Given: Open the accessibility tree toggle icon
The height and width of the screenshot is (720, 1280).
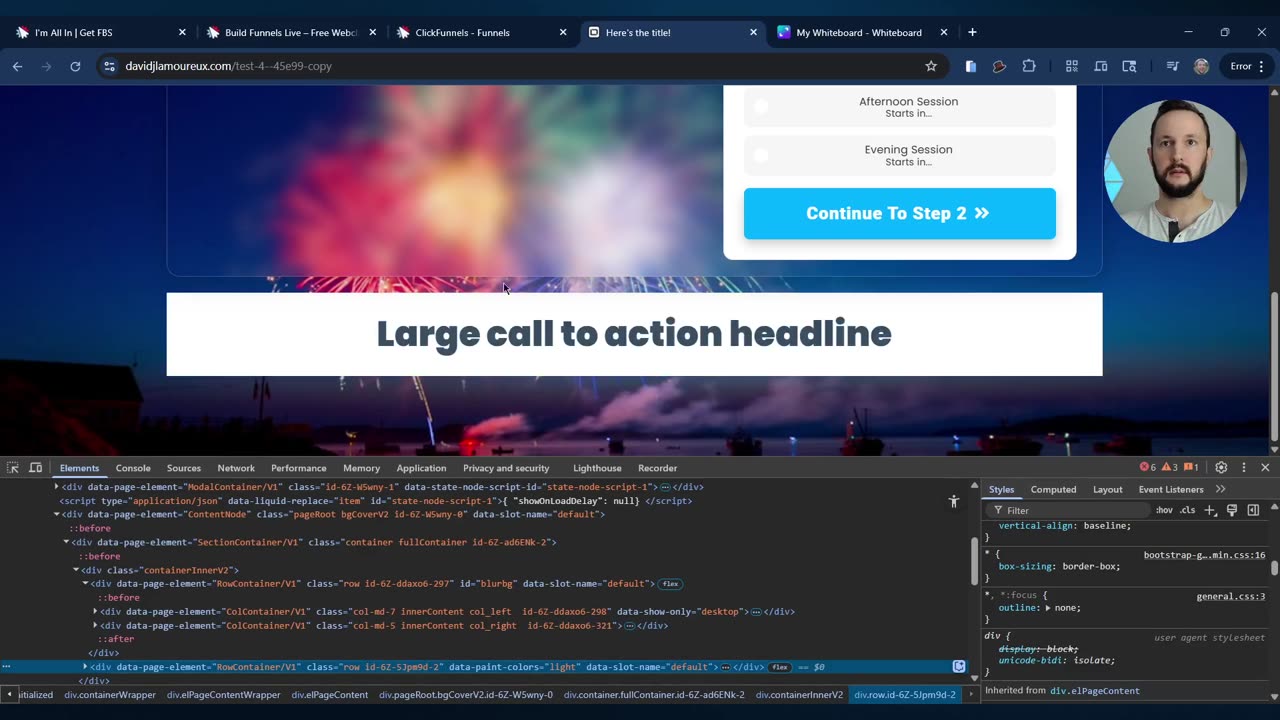Looking at the screenshot, I should (x=953, y=501).
